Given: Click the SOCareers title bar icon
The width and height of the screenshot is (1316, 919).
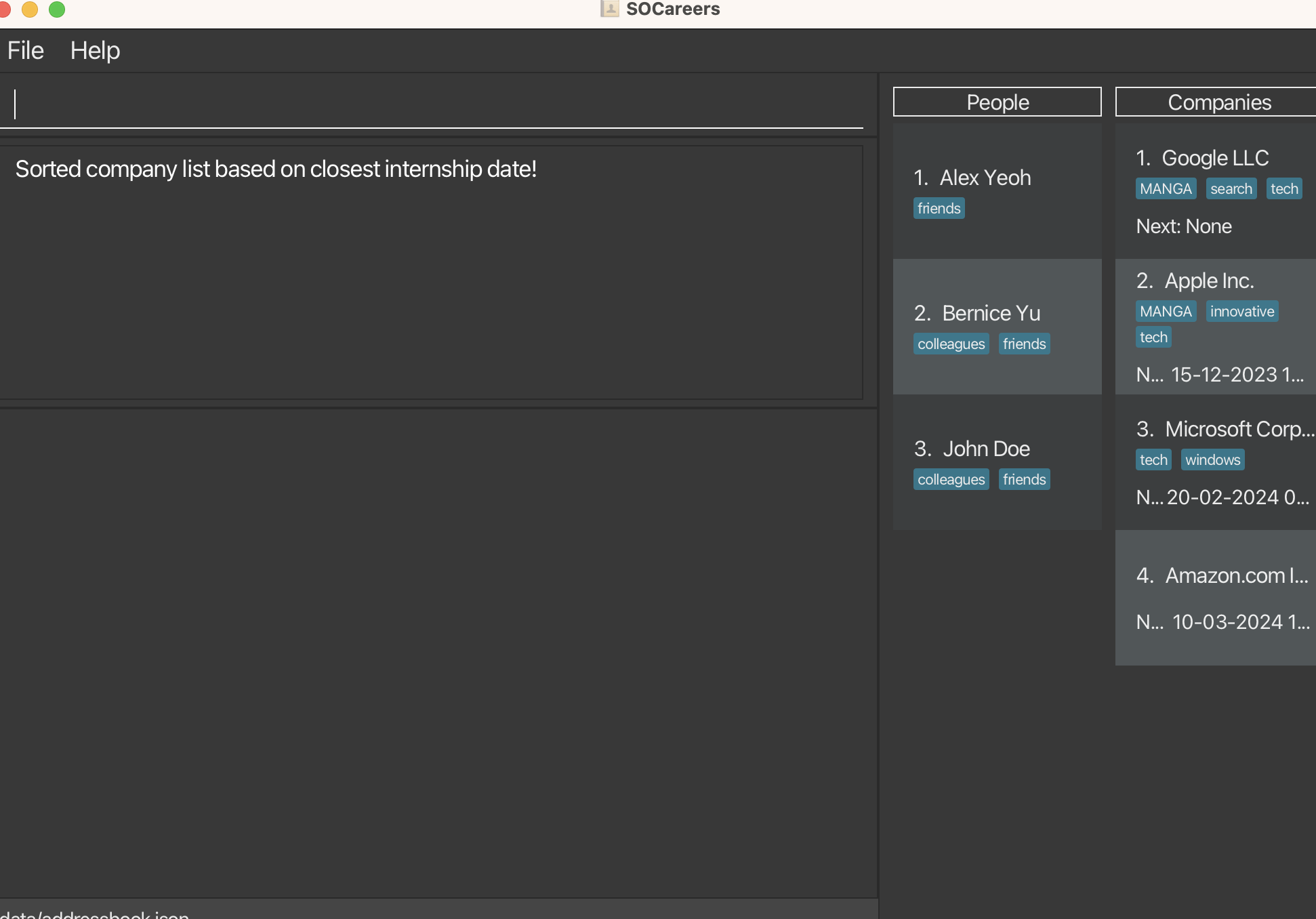Looking at the screenshot, I should [609, 9].
